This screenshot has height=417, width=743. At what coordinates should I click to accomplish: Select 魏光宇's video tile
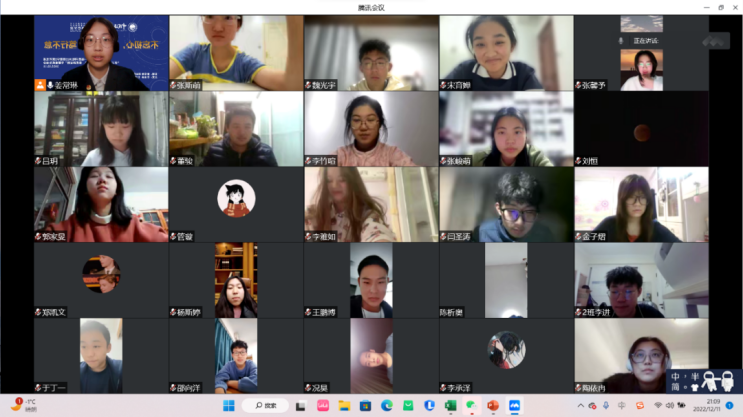(x=371, y=53)
